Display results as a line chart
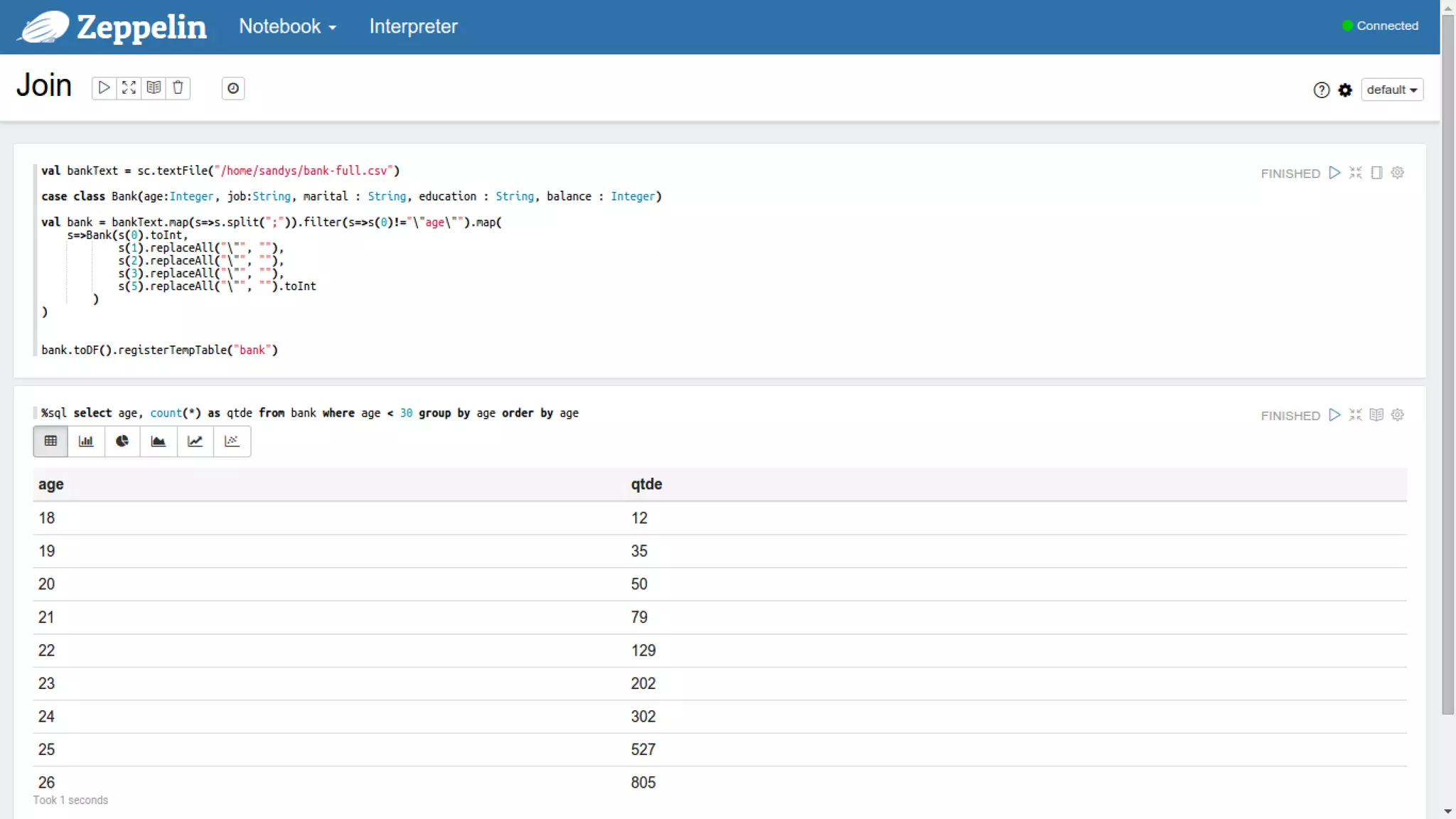 (x=195, y=441)
